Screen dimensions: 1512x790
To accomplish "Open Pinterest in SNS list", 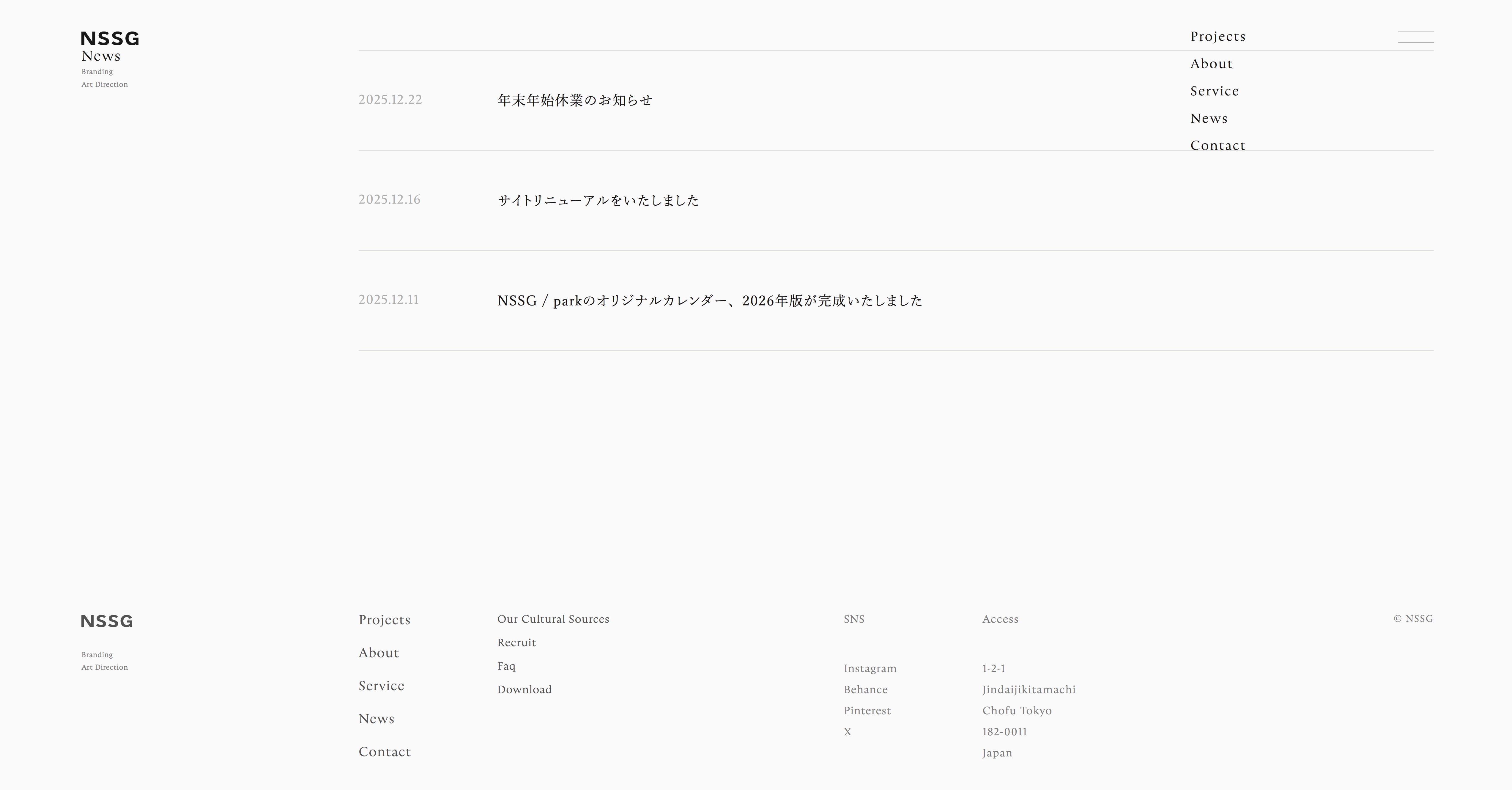I will coord(867,711).
